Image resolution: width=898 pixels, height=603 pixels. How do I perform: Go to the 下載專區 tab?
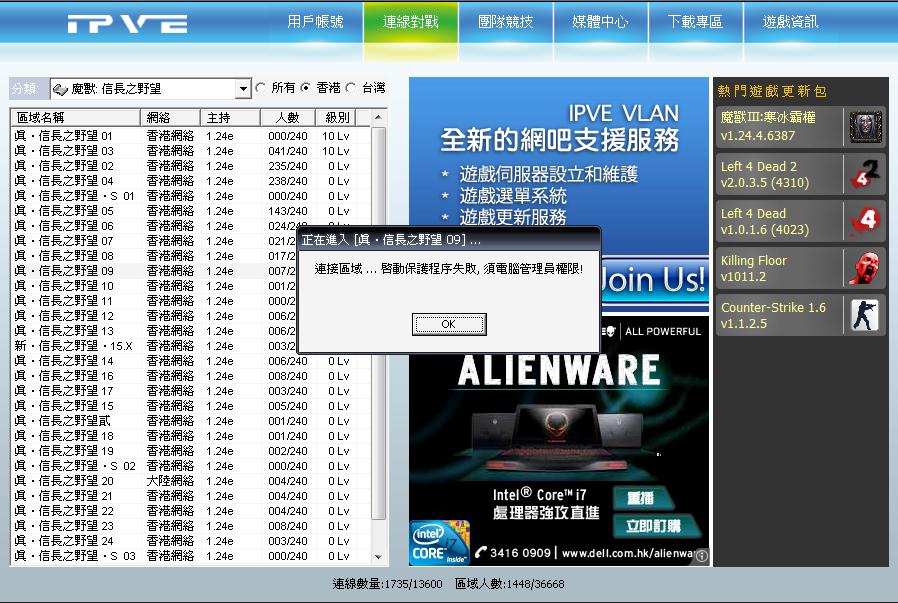[696, 22]
